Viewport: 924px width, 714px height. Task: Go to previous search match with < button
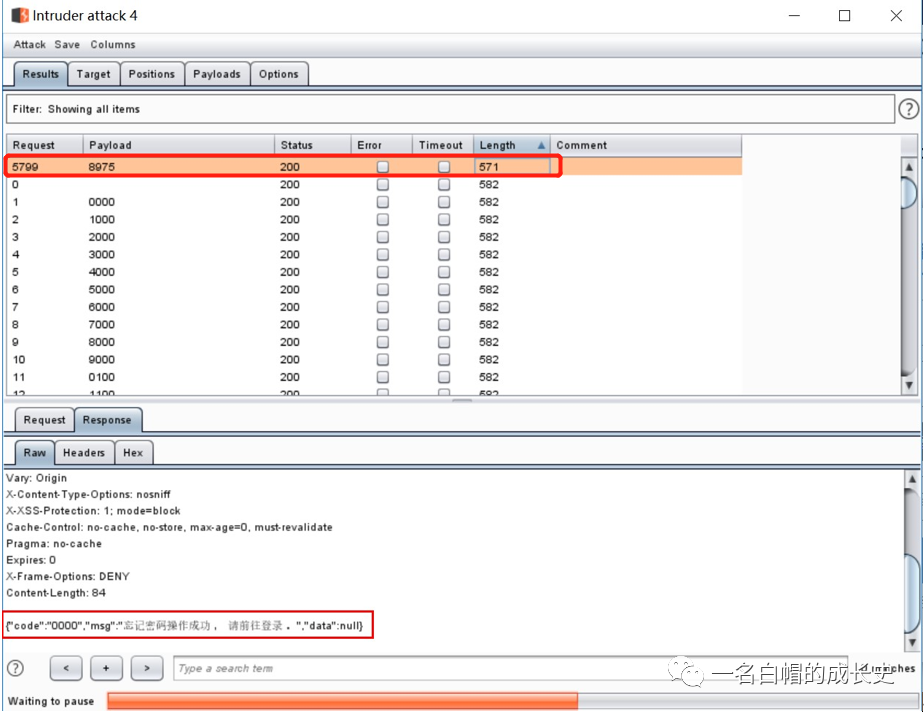click(65, 668)
